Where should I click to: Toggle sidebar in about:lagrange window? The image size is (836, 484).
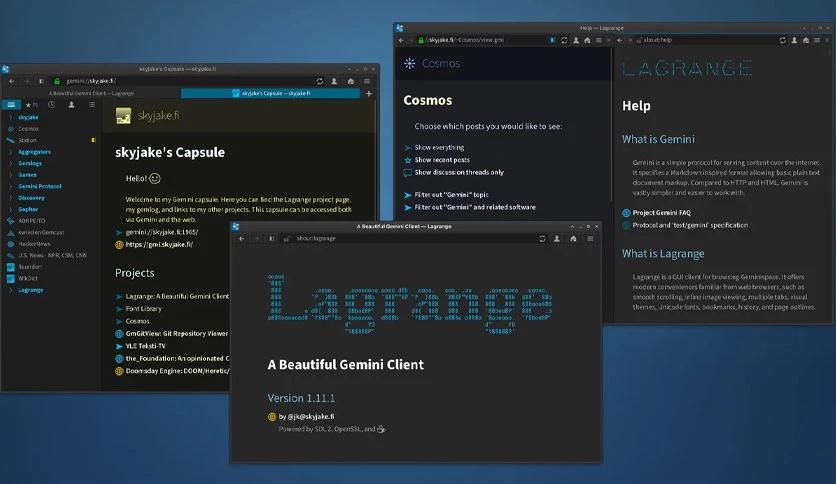[x=271, y=239]
